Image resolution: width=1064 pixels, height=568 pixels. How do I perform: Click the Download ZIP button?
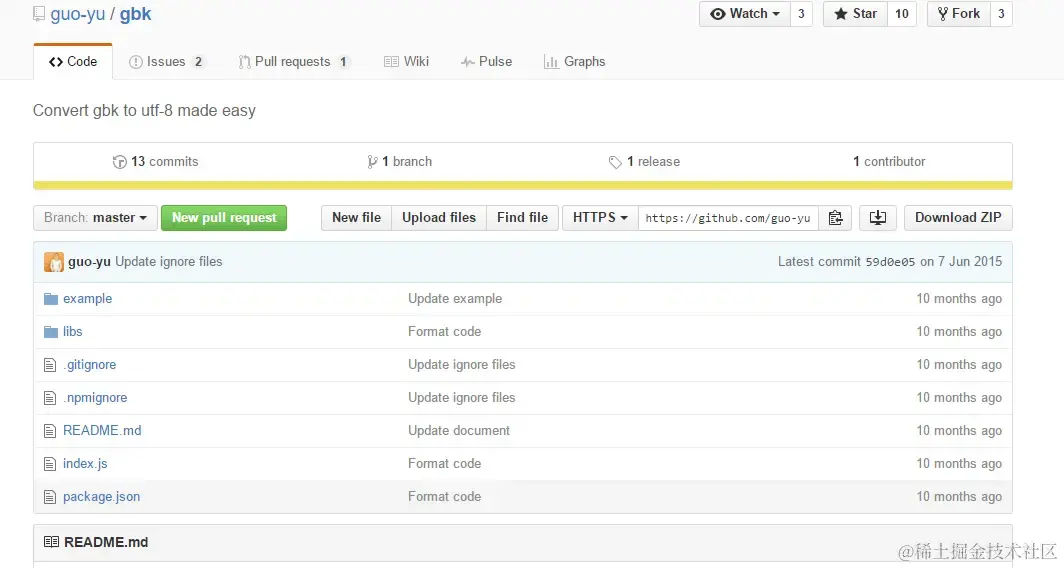point(958,218)
